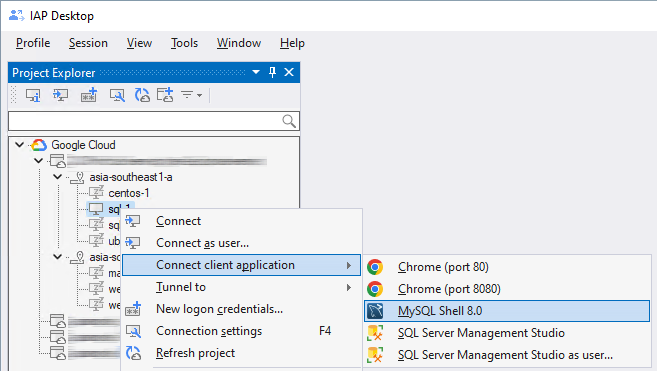Open the Help menu
Image resolution: width=657 pixels, height=371 pixels.
(x=292, y=43)
